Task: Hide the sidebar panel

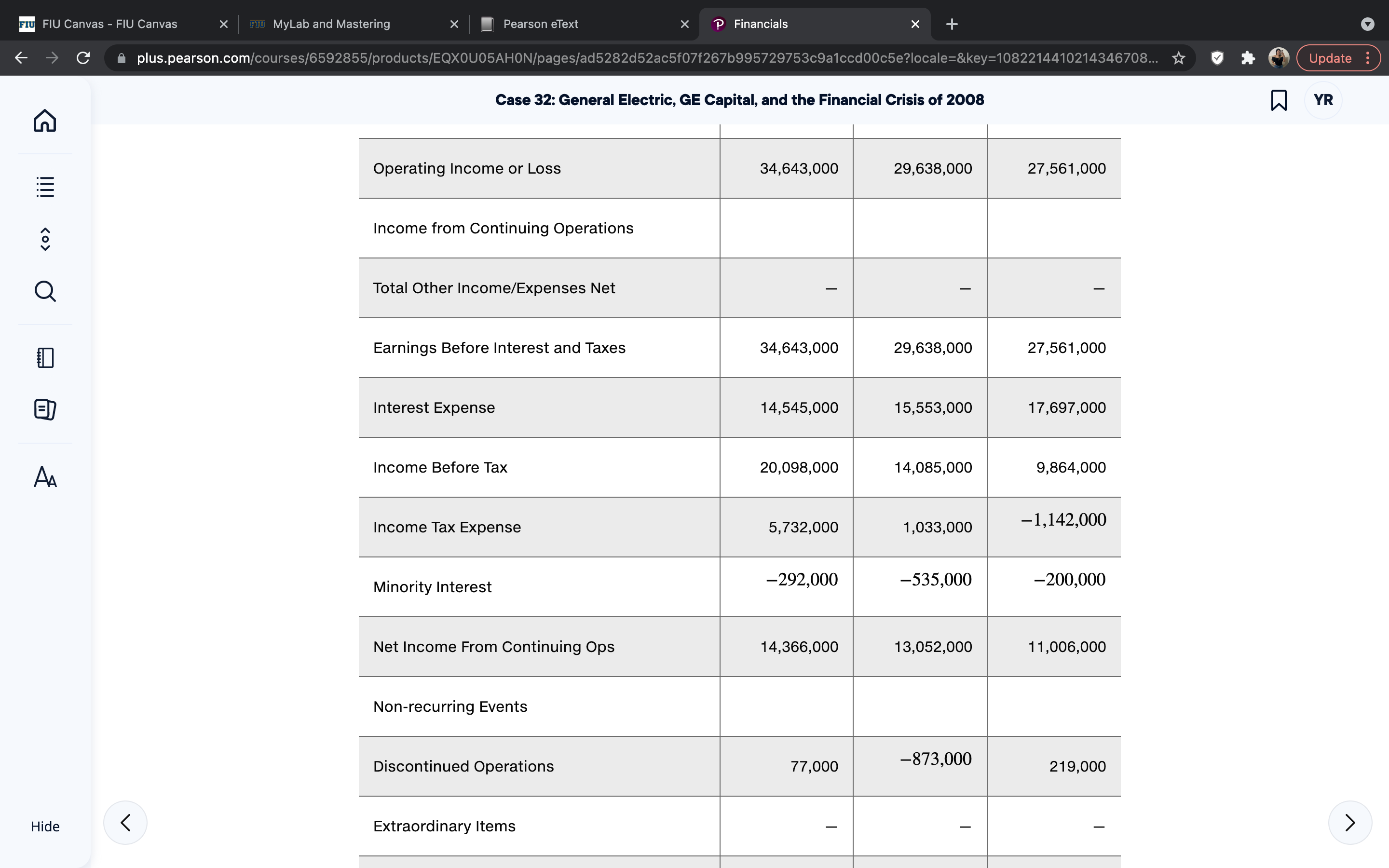Action: pos(45,826)
